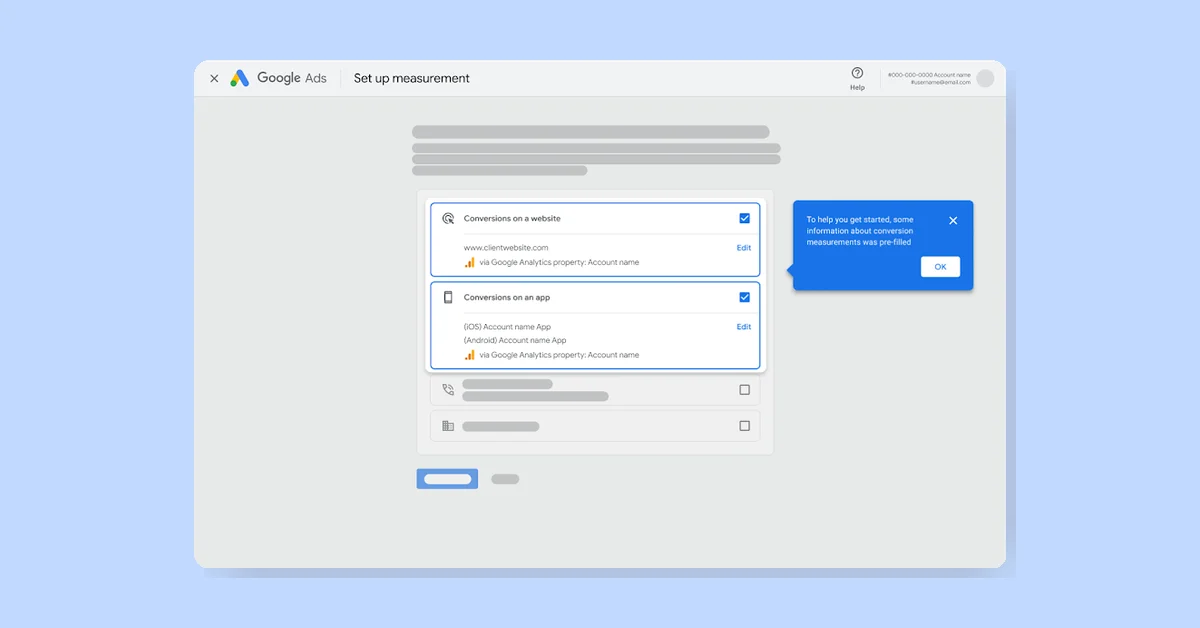
Task: Open the Help icon
Action: (x=857, y=73)
